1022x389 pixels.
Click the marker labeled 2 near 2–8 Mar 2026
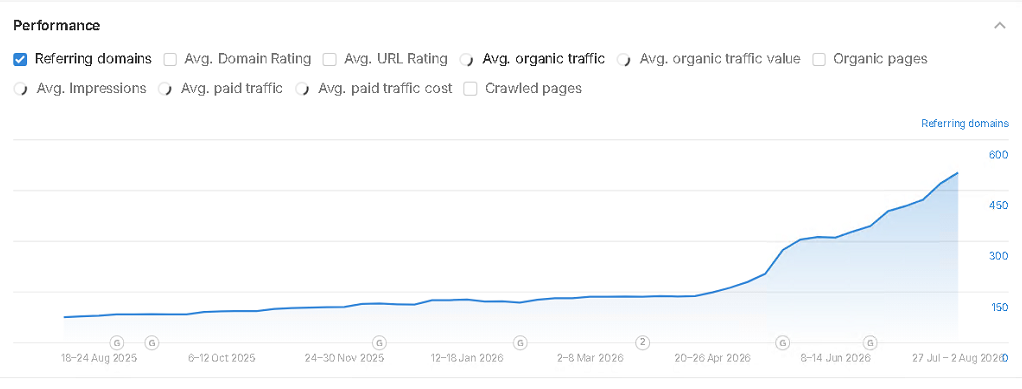point(643,342)
